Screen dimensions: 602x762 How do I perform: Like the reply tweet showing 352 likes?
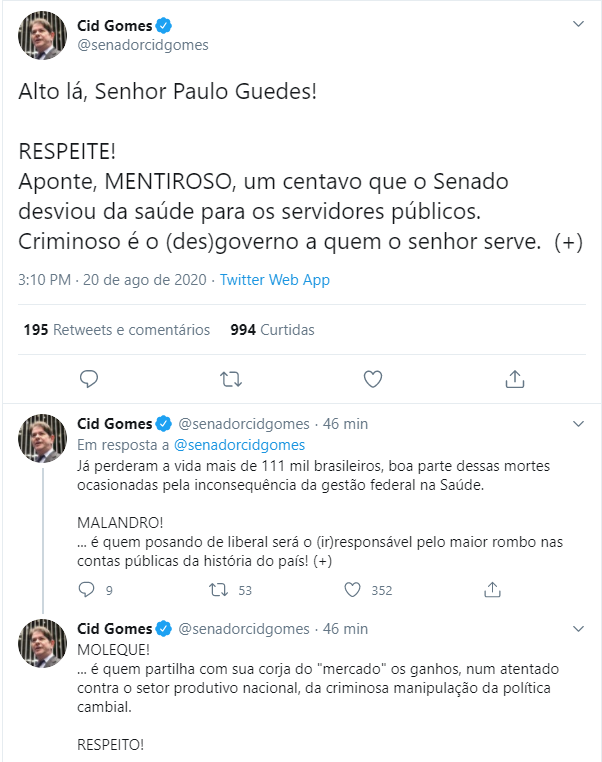[352, 589]
